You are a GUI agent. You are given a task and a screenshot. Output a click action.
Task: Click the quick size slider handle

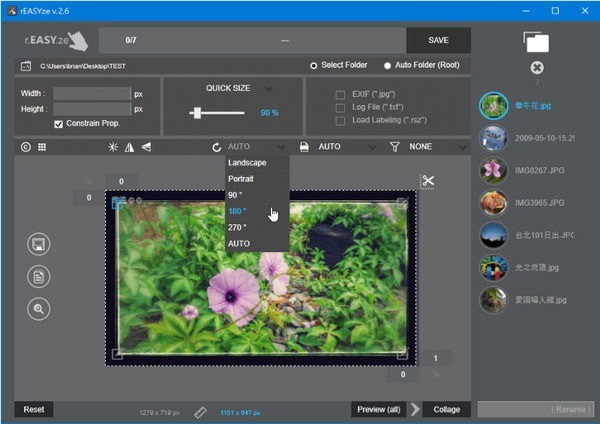click(198, 113)
